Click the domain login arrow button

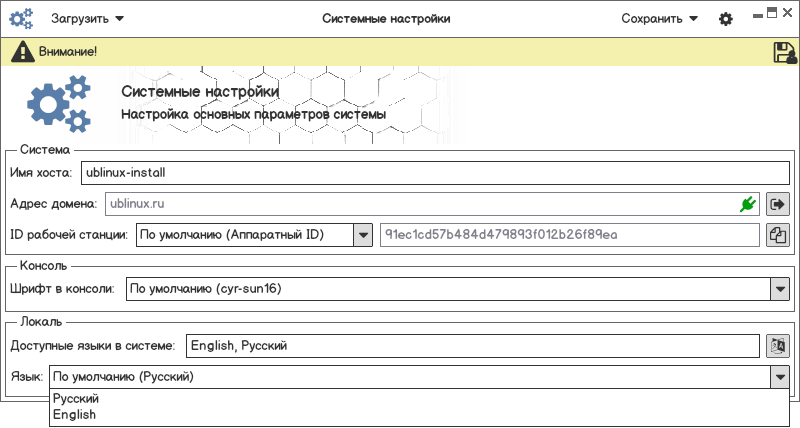click(x=778, y=204)
